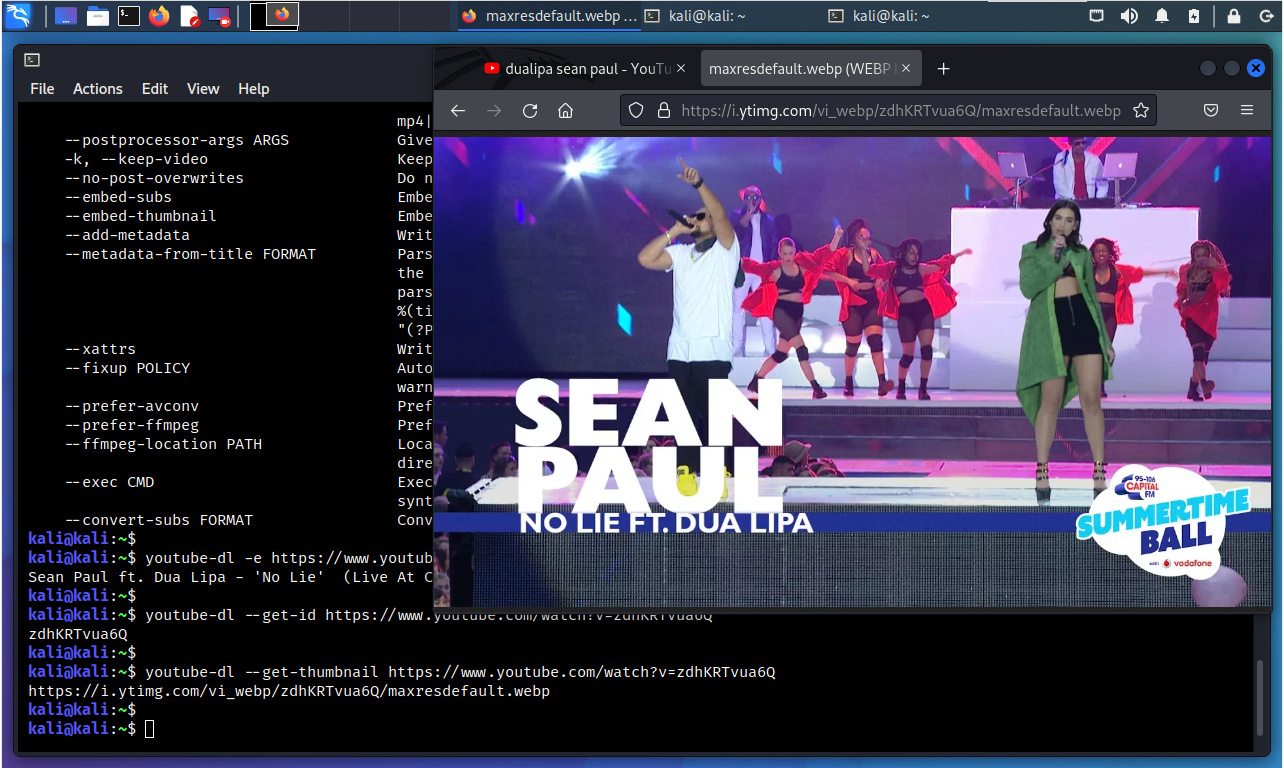1284x768 pixels.
Task: Click the Firefox back arrow
Action: [x=458, y=111]
